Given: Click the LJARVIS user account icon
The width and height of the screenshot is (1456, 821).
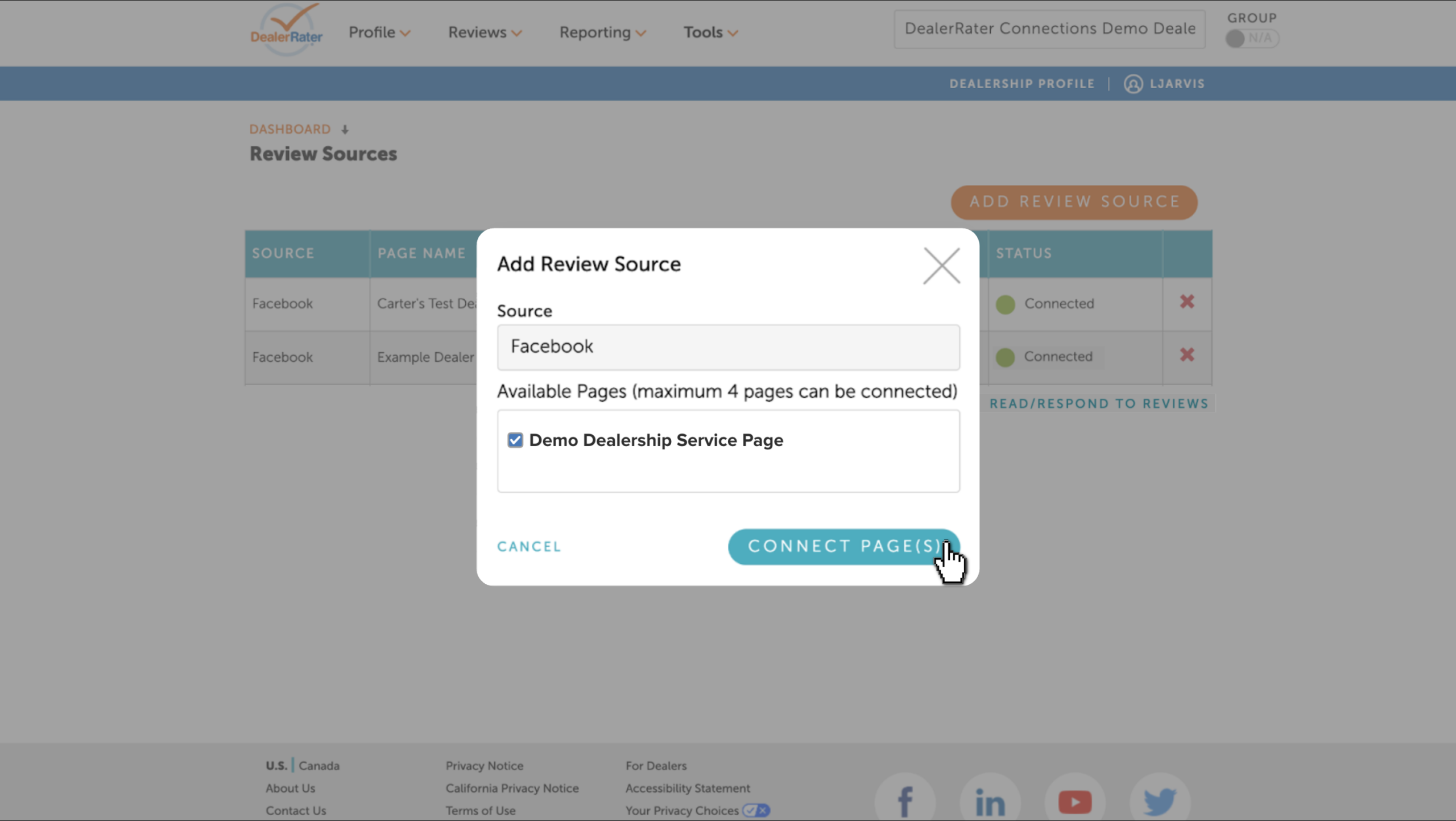Looking at the screenshot, I should 1133,84.
